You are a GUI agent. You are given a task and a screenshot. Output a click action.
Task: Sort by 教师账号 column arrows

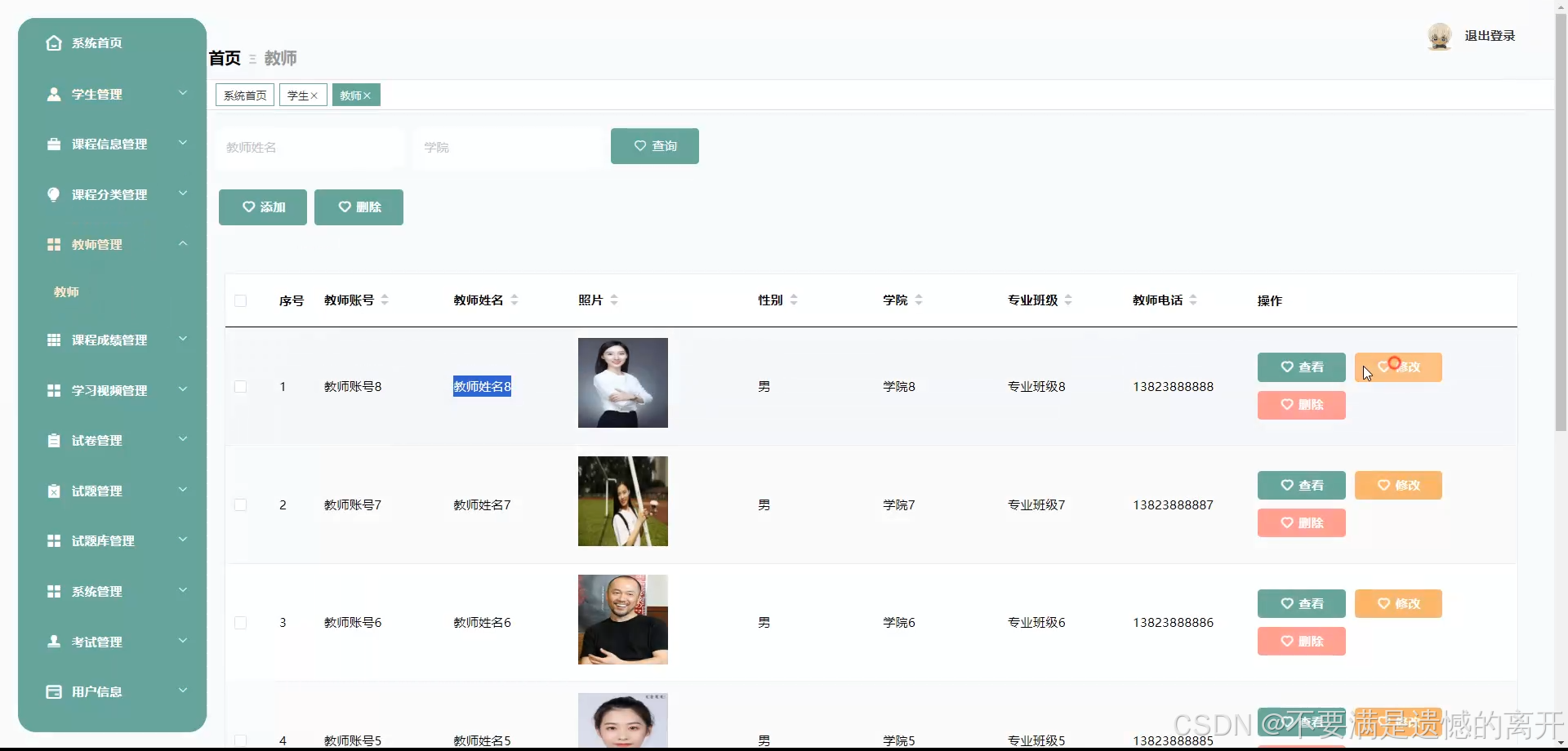point(385,300)
